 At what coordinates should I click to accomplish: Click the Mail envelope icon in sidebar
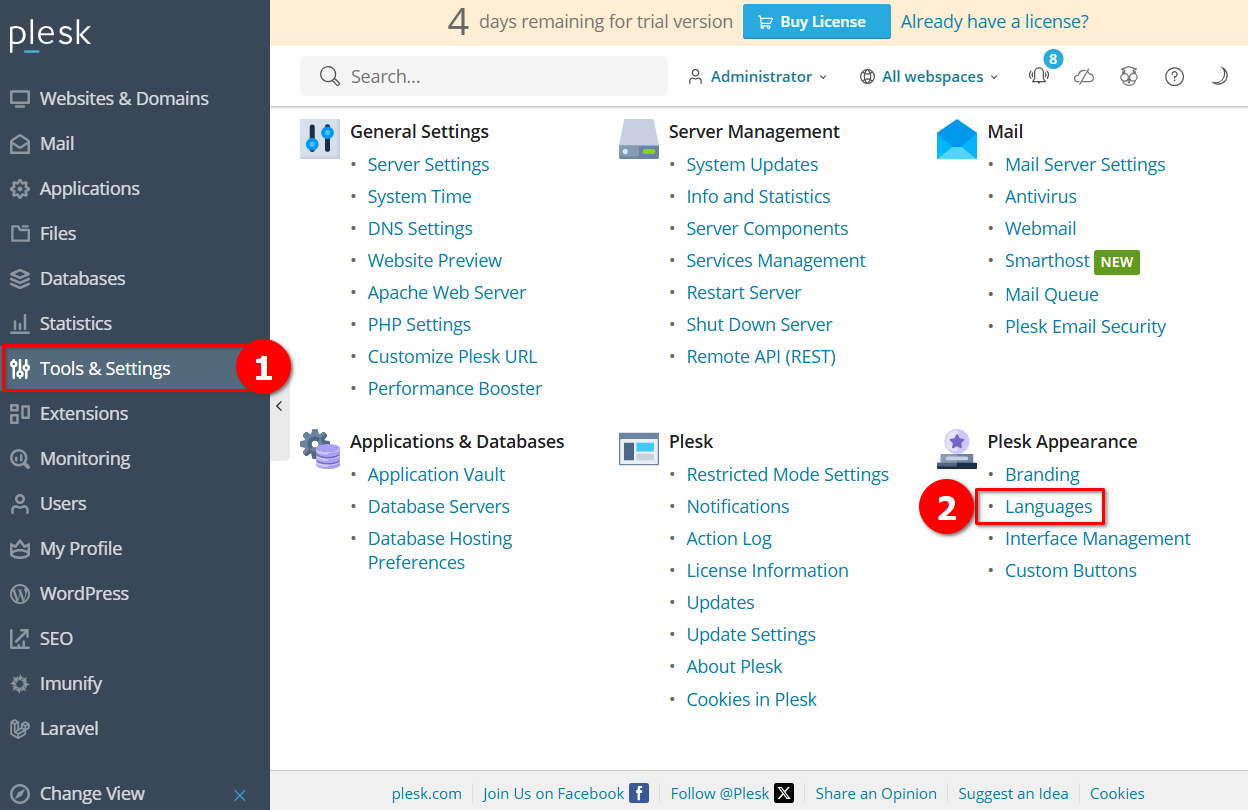(20, 144)
